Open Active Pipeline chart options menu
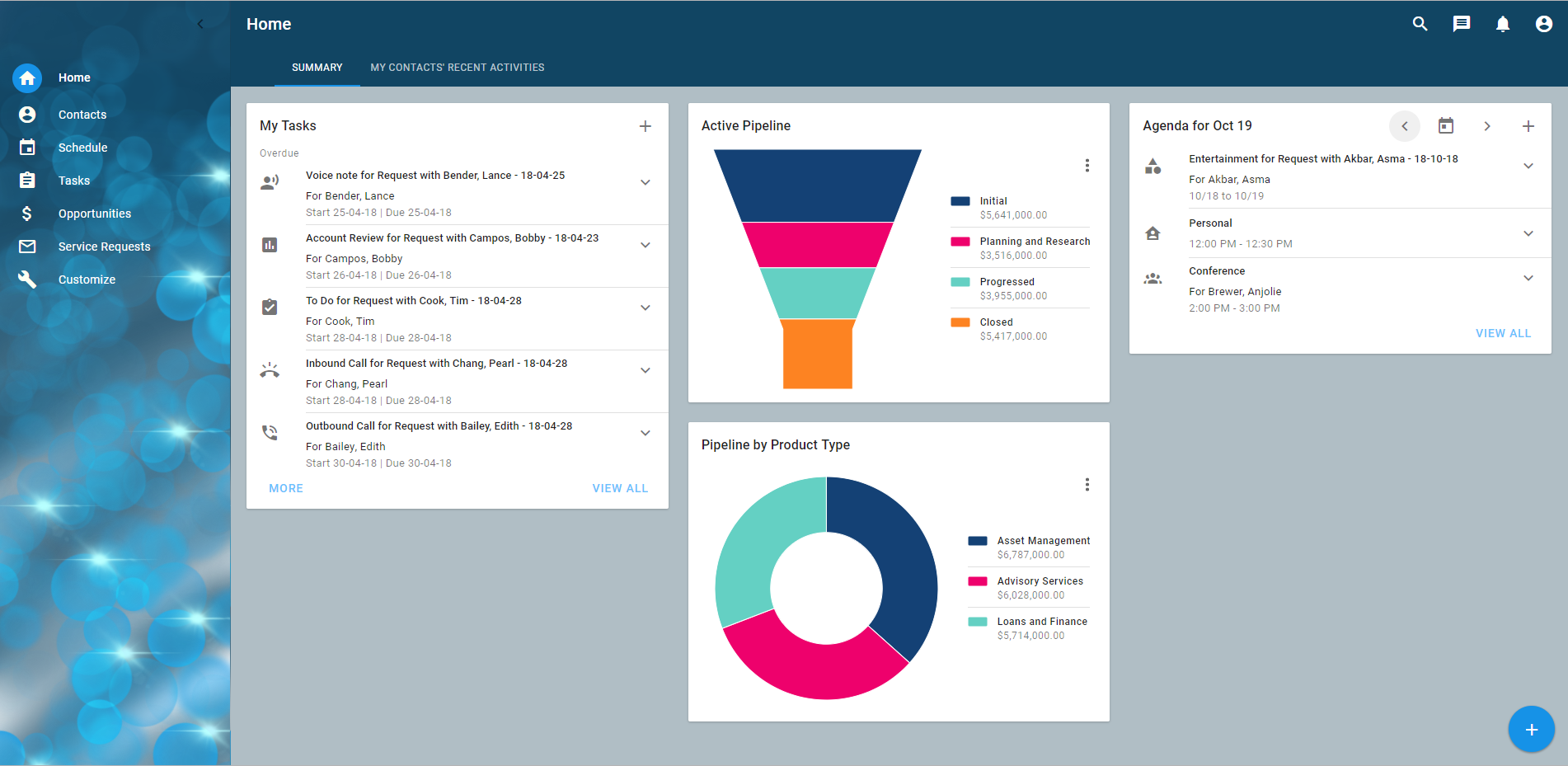The width and height of the screenshot is (1568, 766). pos(1087,166)
